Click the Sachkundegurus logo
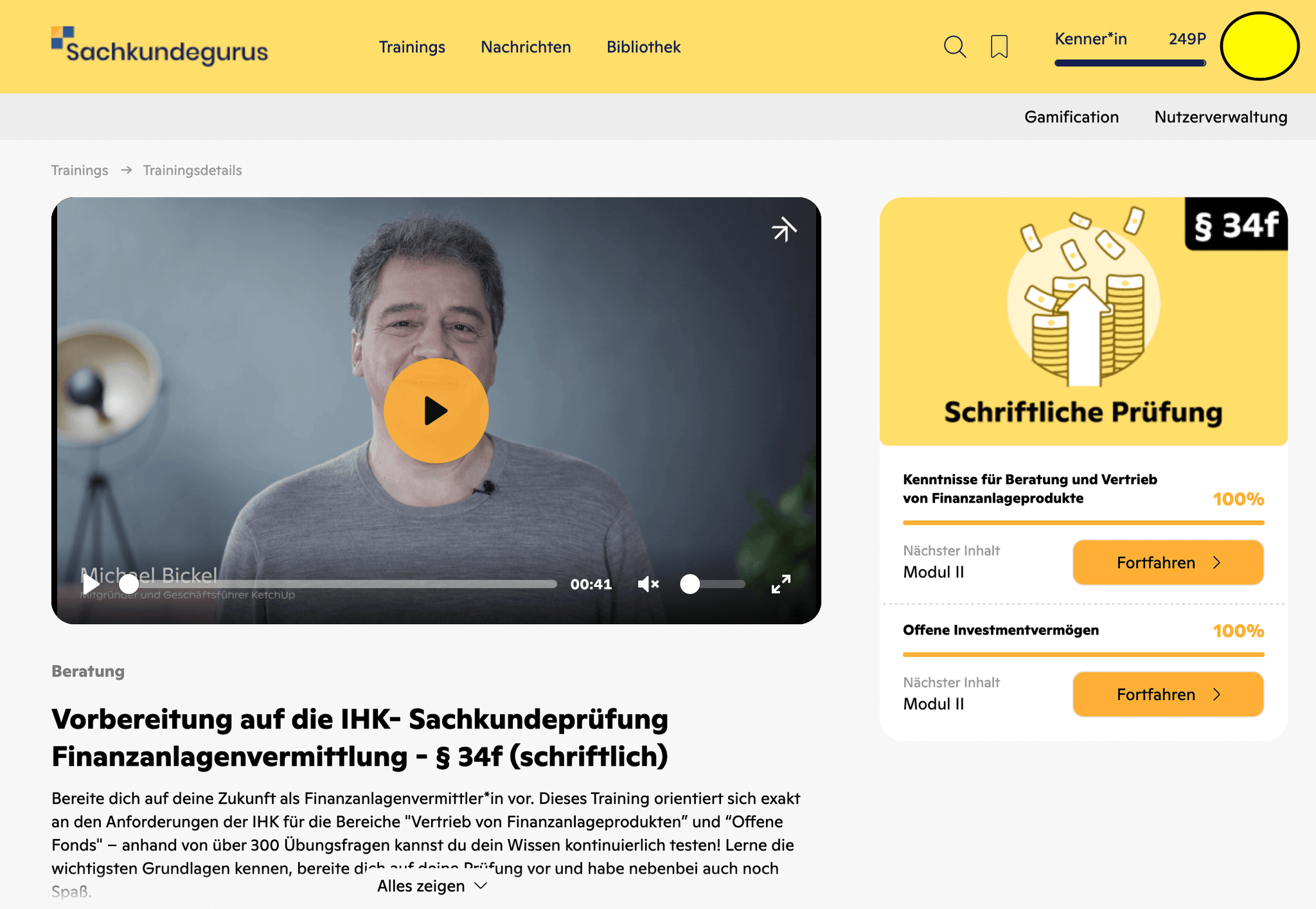 pos(159,46)
